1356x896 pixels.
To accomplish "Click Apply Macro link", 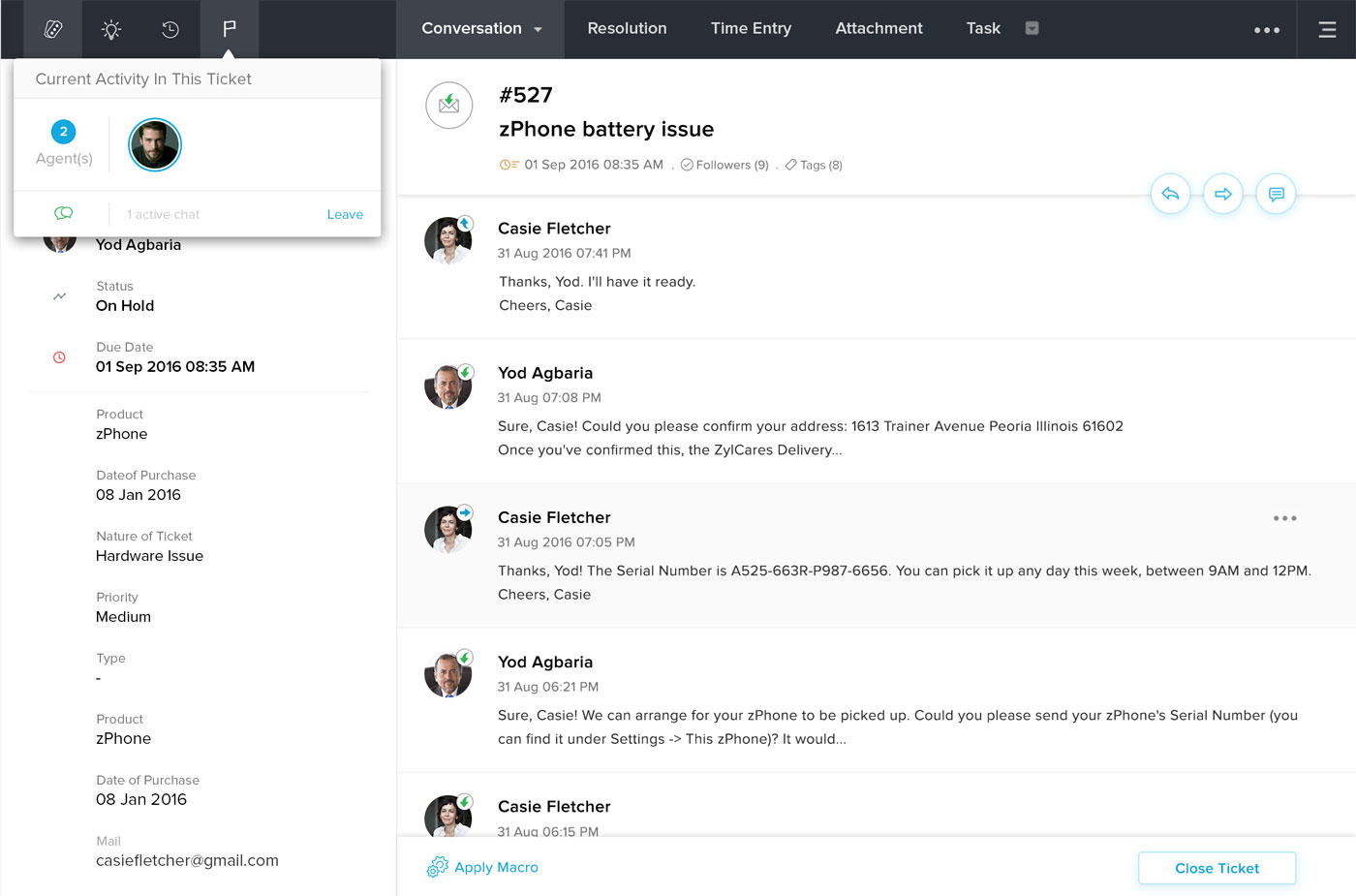I will (495, 867).
